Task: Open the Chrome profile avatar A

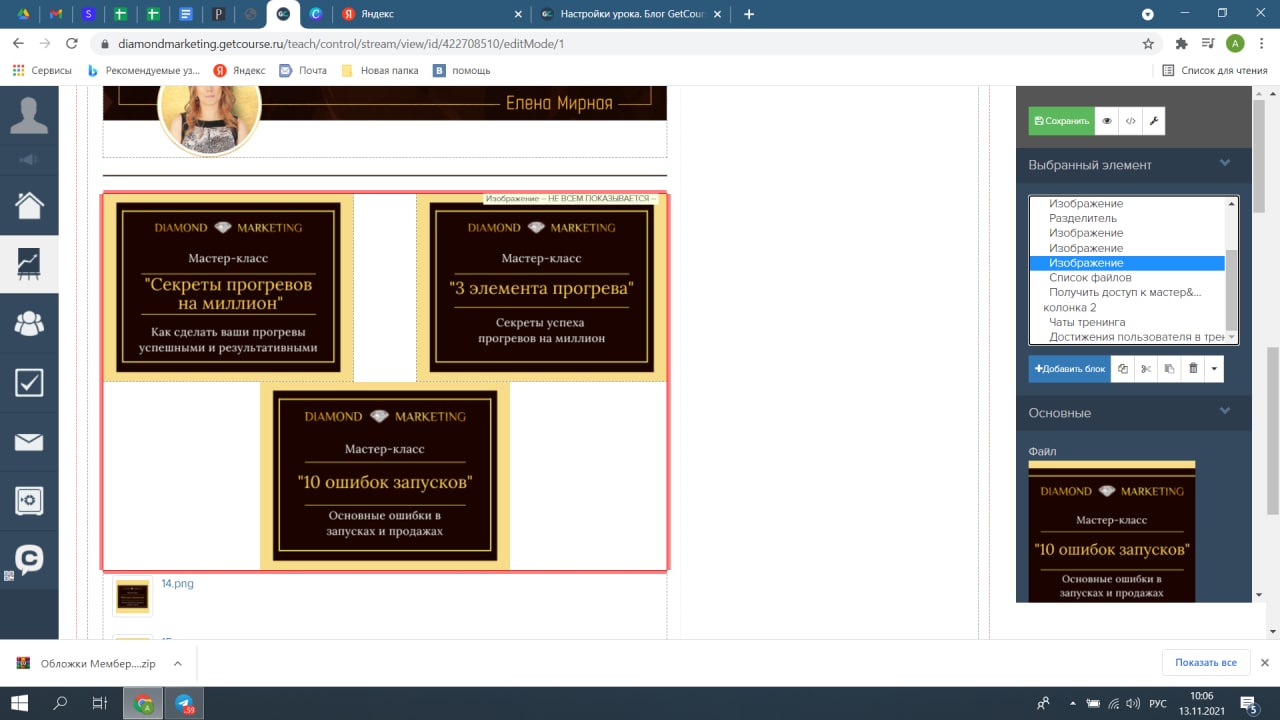Action: (x=1235, y=43)
